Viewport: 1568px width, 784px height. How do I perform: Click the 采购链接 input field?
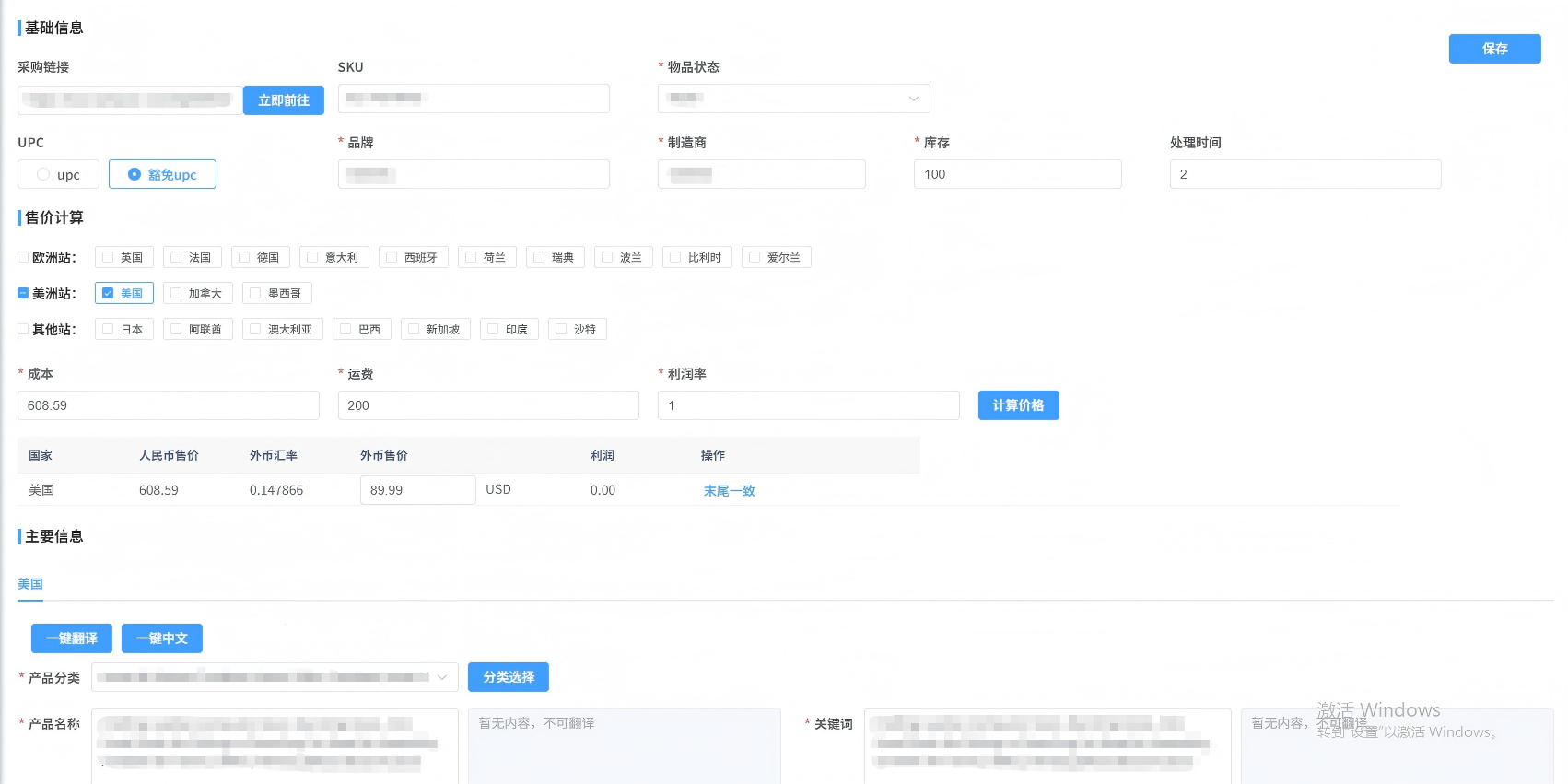click(130, 99)
